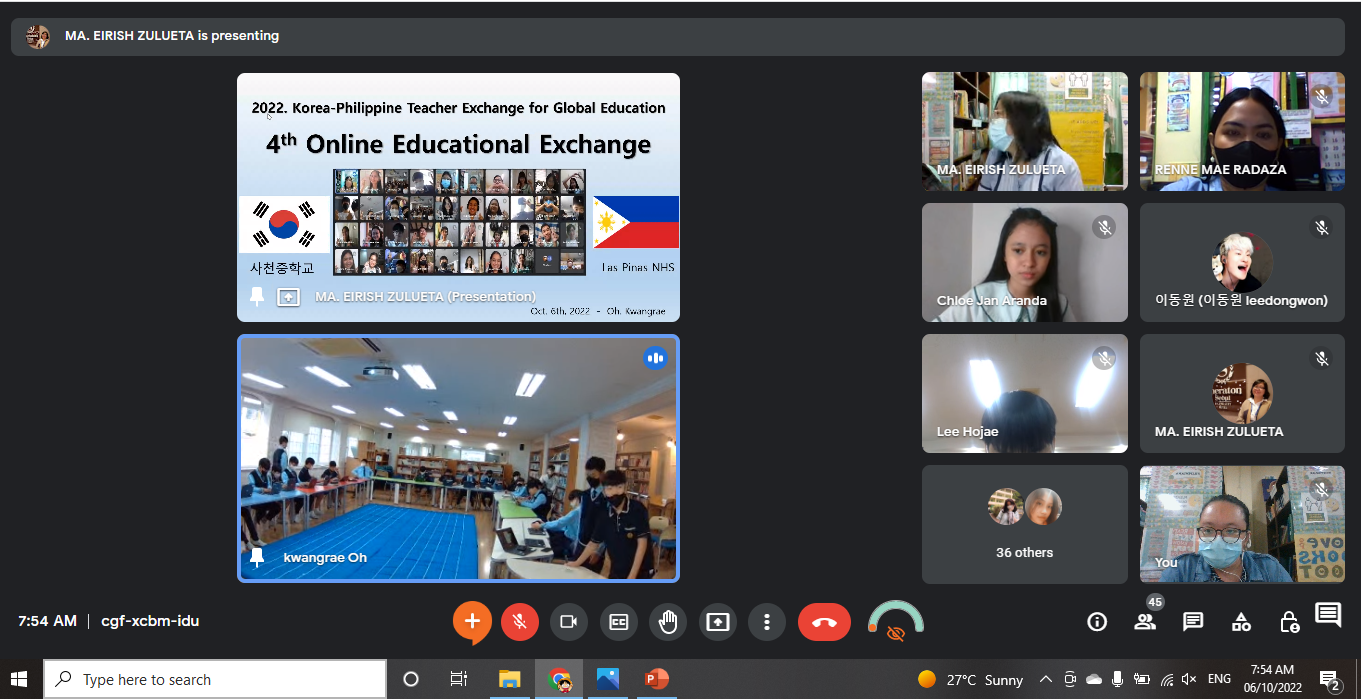Raise your hand in the meeting
This screenshot has width=1361, height=699.
point(667,622)
